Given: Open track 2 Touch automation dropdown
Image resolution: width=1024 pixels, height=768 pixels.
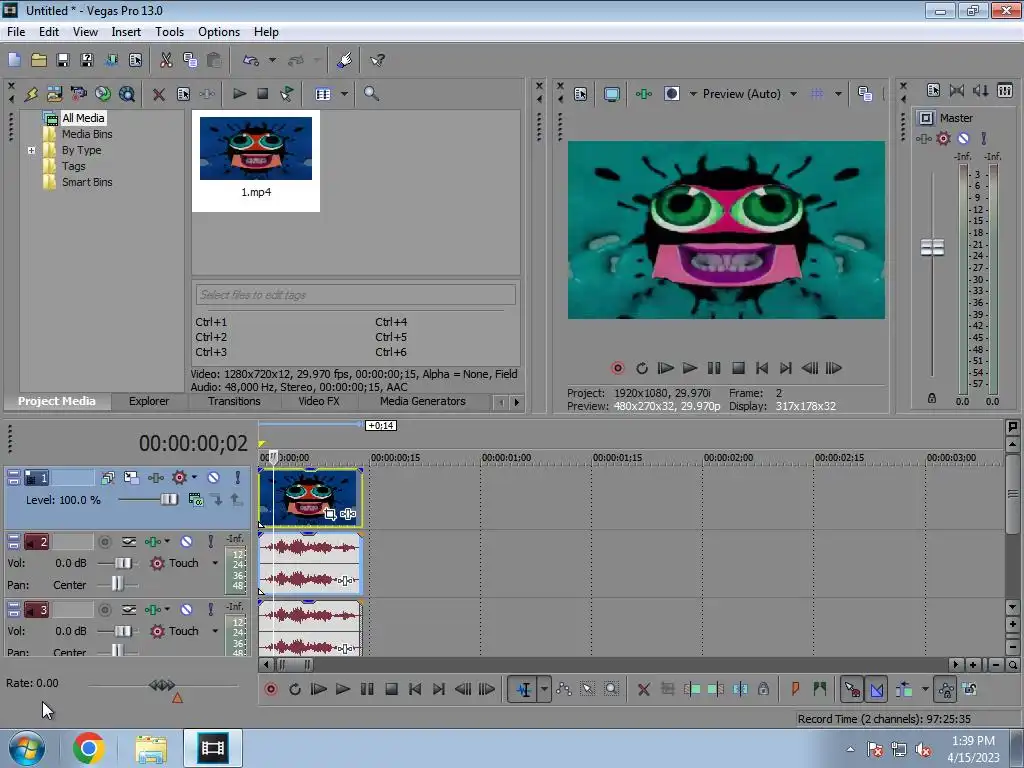Looking at the screenshot, I should (215, 563).
